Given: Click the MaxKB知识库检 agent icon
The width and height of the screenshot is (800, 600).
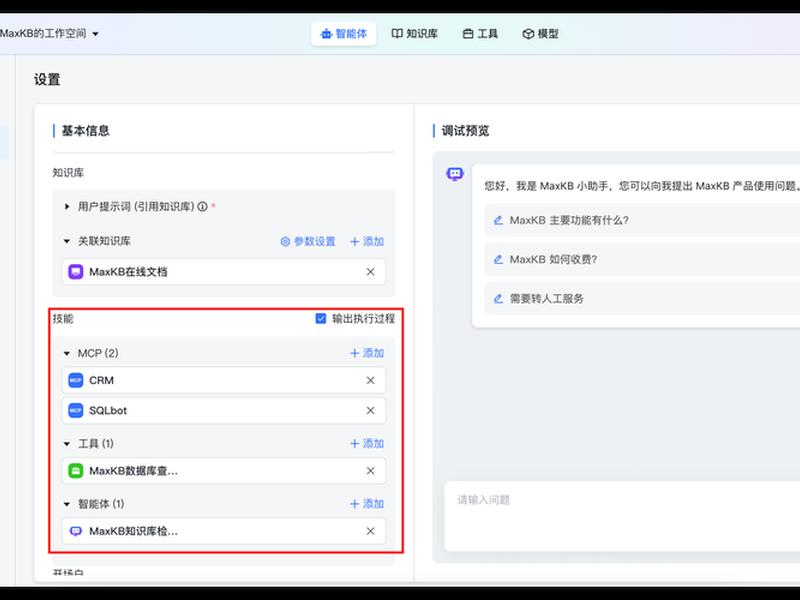Looking at the screenshot, I should tap(76, 531).
